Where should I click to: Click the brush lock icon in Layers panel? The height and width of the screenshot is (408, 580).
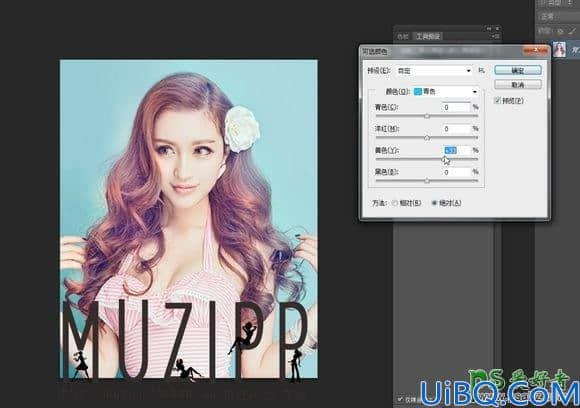(x=573, y=31)
